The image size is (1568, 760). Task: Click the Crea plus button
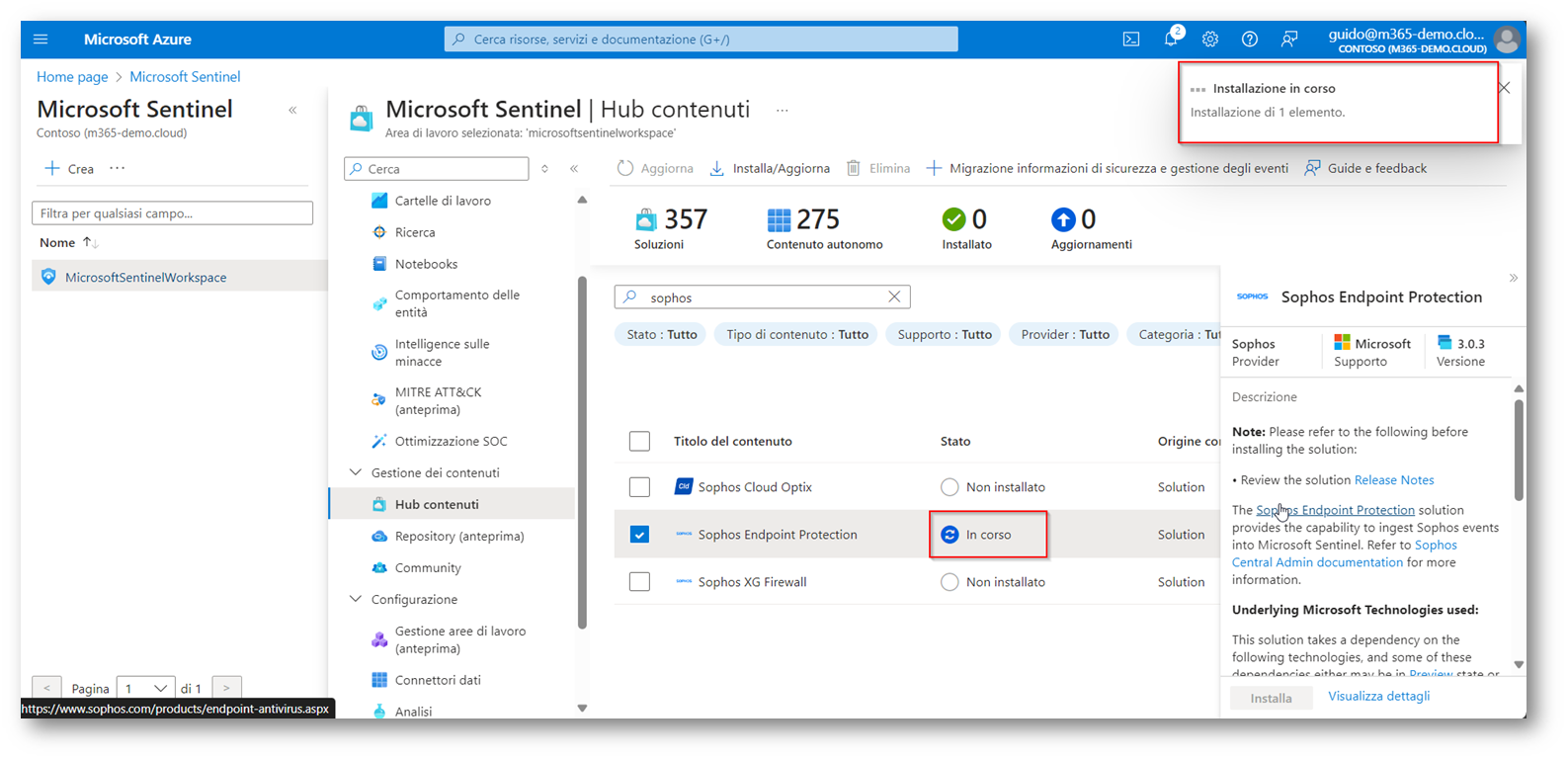tap(69, 168)
